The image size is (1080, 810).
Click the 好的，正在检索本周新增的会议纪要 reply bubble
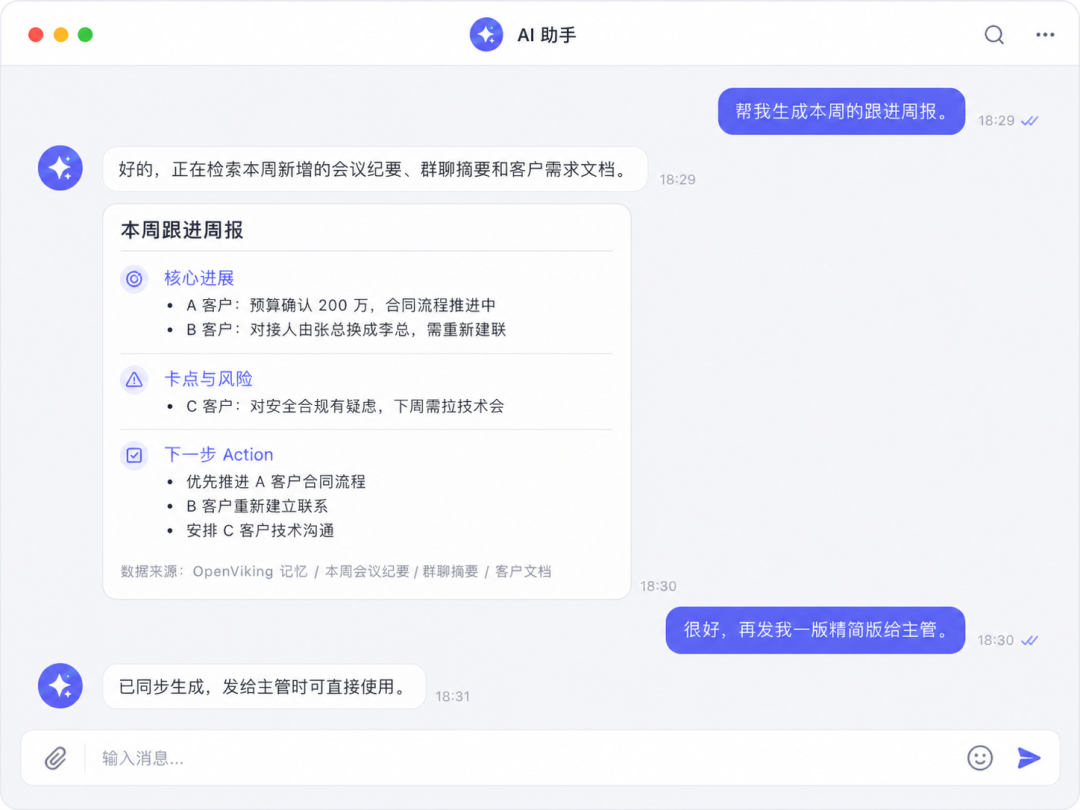(375, 169)
